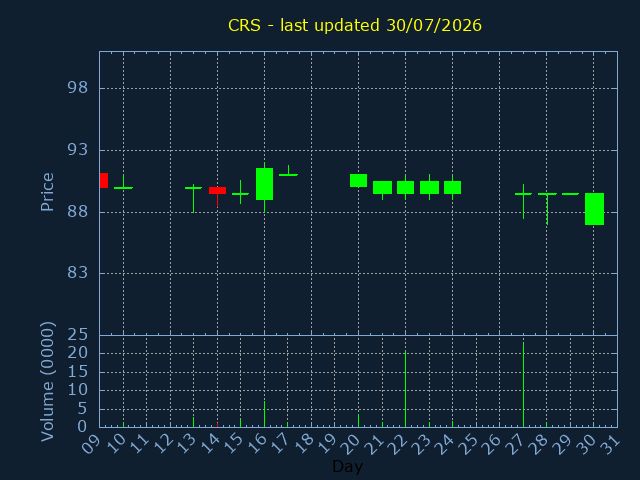
Task: Click volume axis value 15
Action: (x=77, y=371)
